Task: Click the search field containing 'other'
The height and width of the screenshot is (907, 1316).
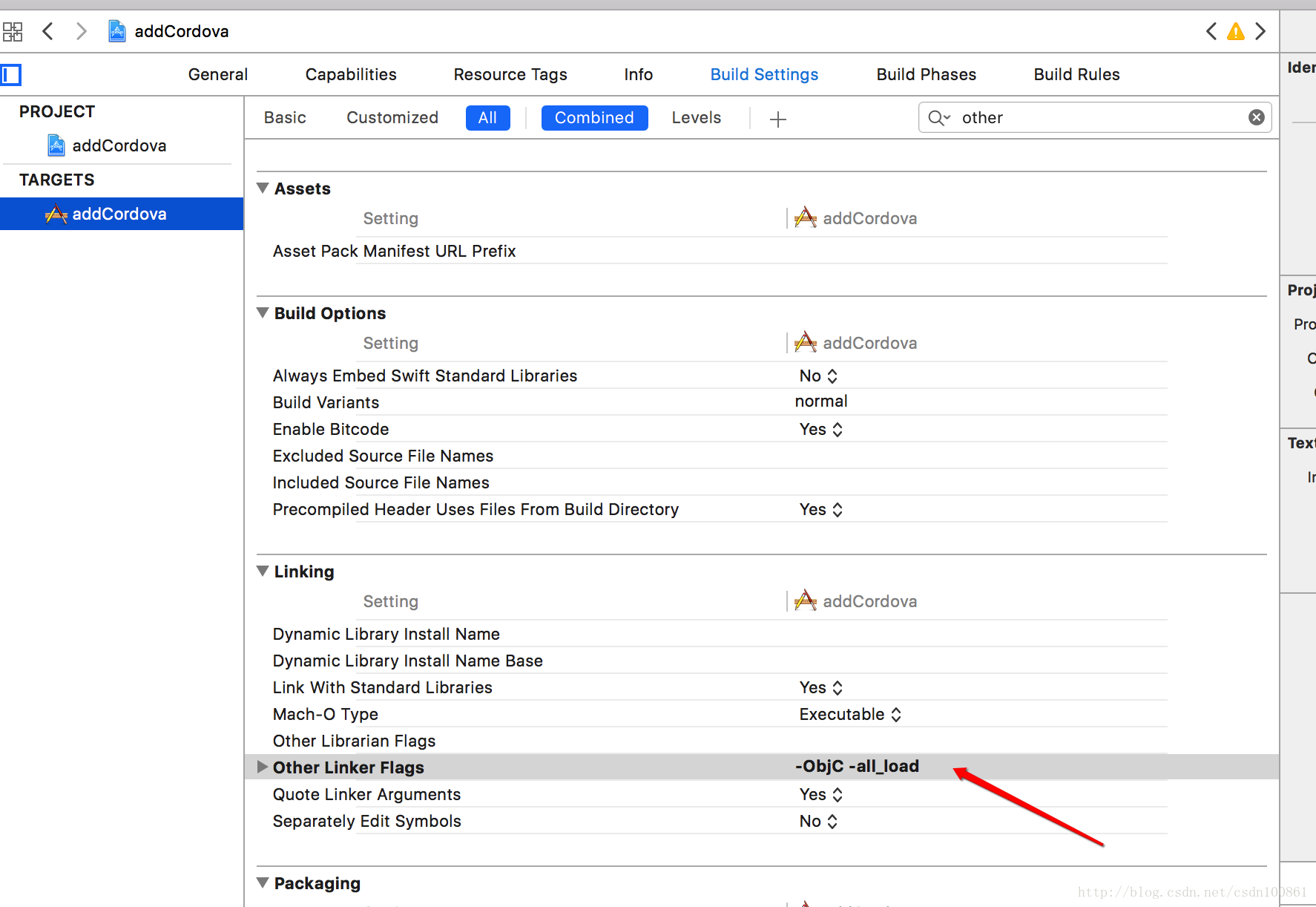Action: point(1095,117)
